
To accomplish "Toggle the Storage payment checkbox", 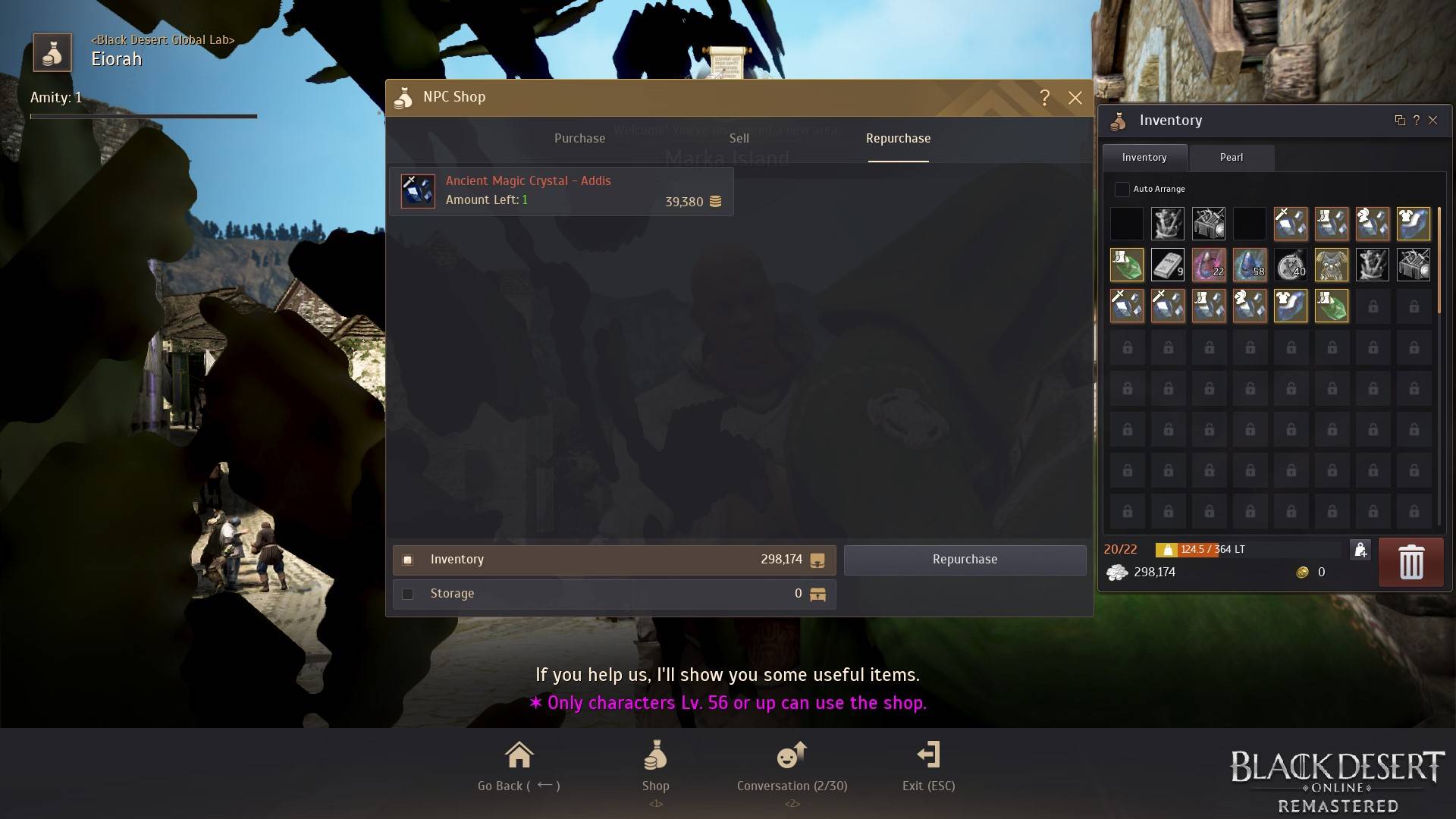I will tap(407, 593).
